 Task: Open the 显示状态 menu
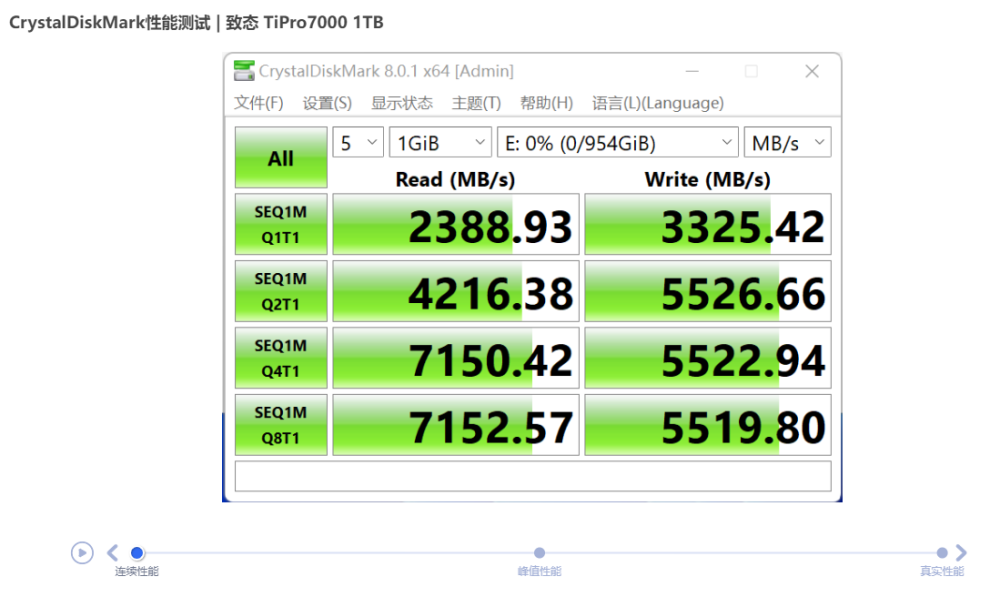[x=402, y=103]
